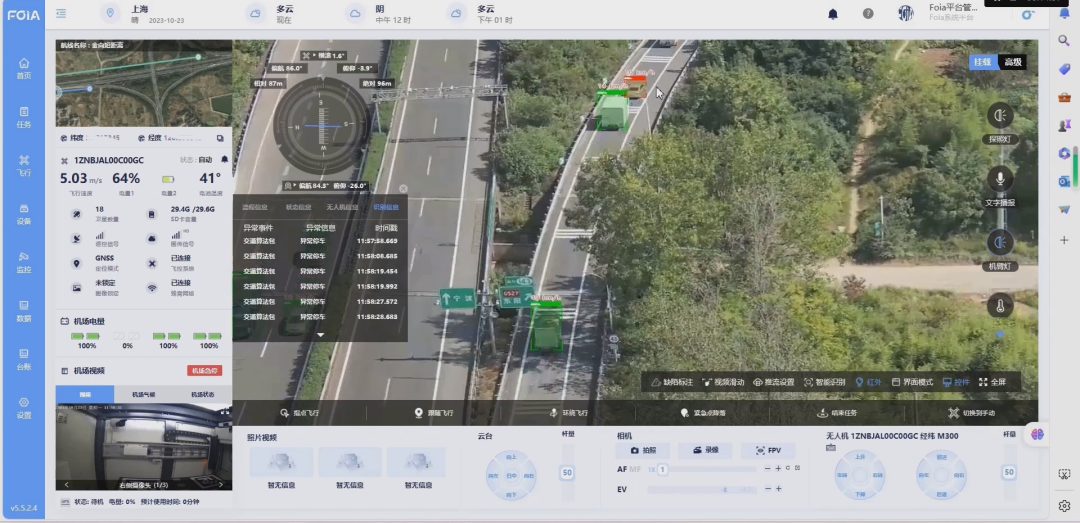Click the 监控 monitoring sidebar icon
The image size is (1080, 523).
coord(23,262)
